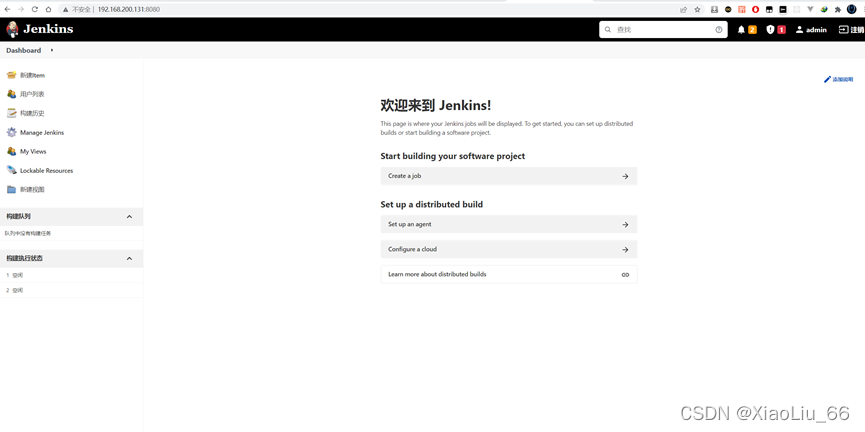
Task: Click the 新建Item icon in the sidebar
Action: pyautogui.click(x=11, y=75)
